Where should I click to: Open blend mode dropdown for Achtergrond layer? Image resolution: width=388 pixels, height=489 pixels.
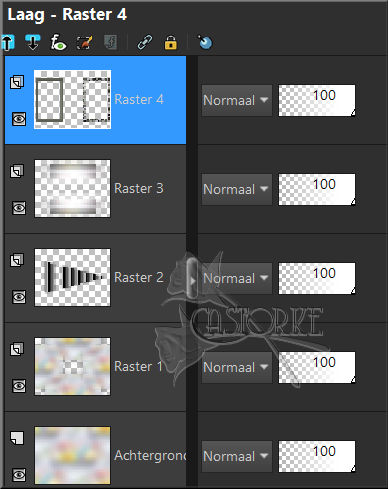pos(236,456)
